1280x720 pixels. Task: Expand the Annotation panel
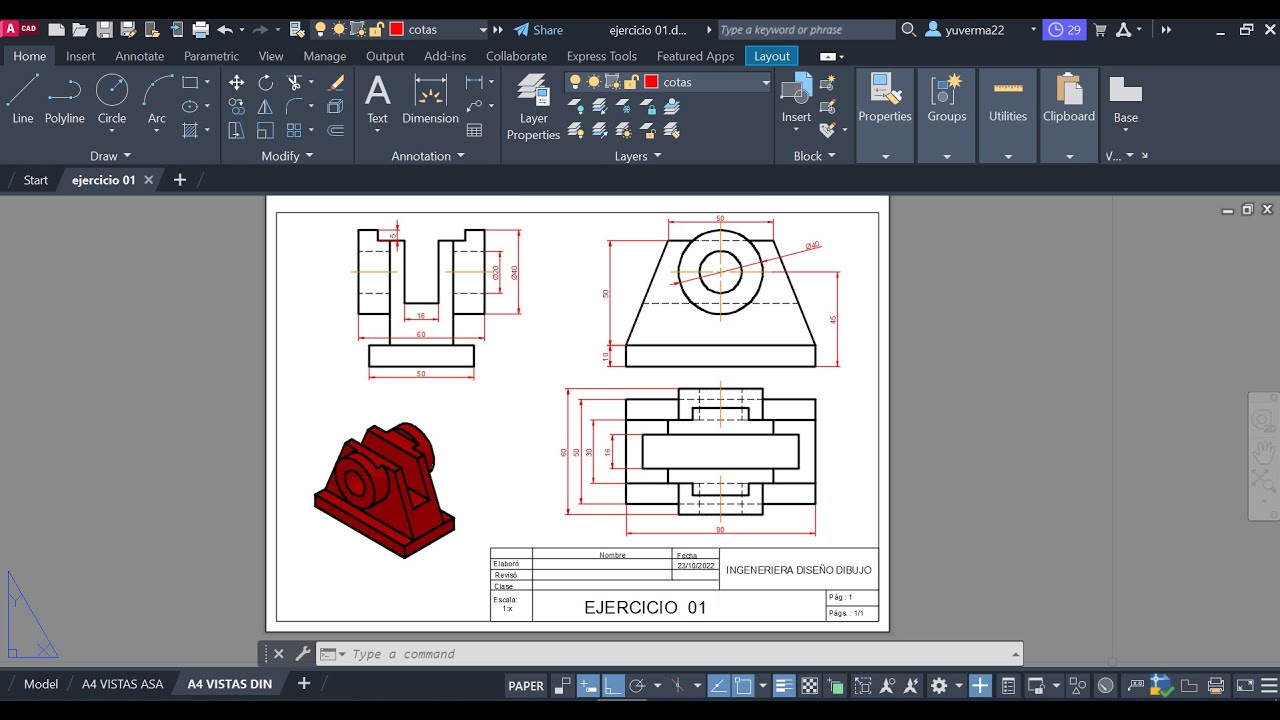coord(428,156)
